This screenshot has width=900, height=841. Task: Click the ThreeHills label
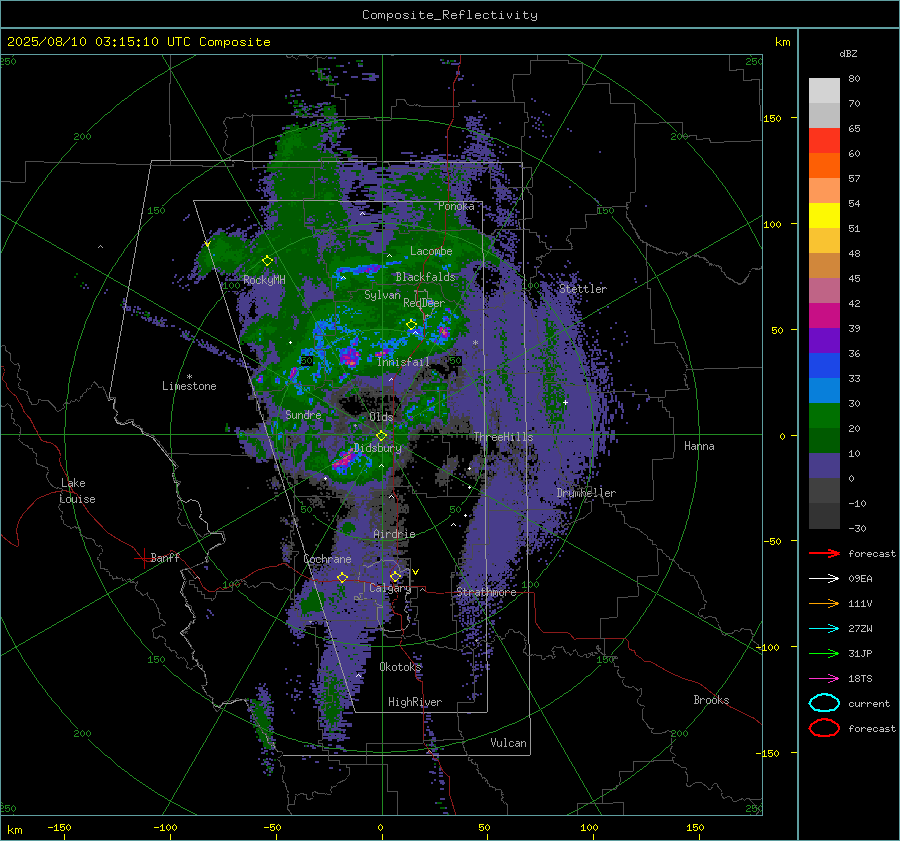click(x=503, y=437)
